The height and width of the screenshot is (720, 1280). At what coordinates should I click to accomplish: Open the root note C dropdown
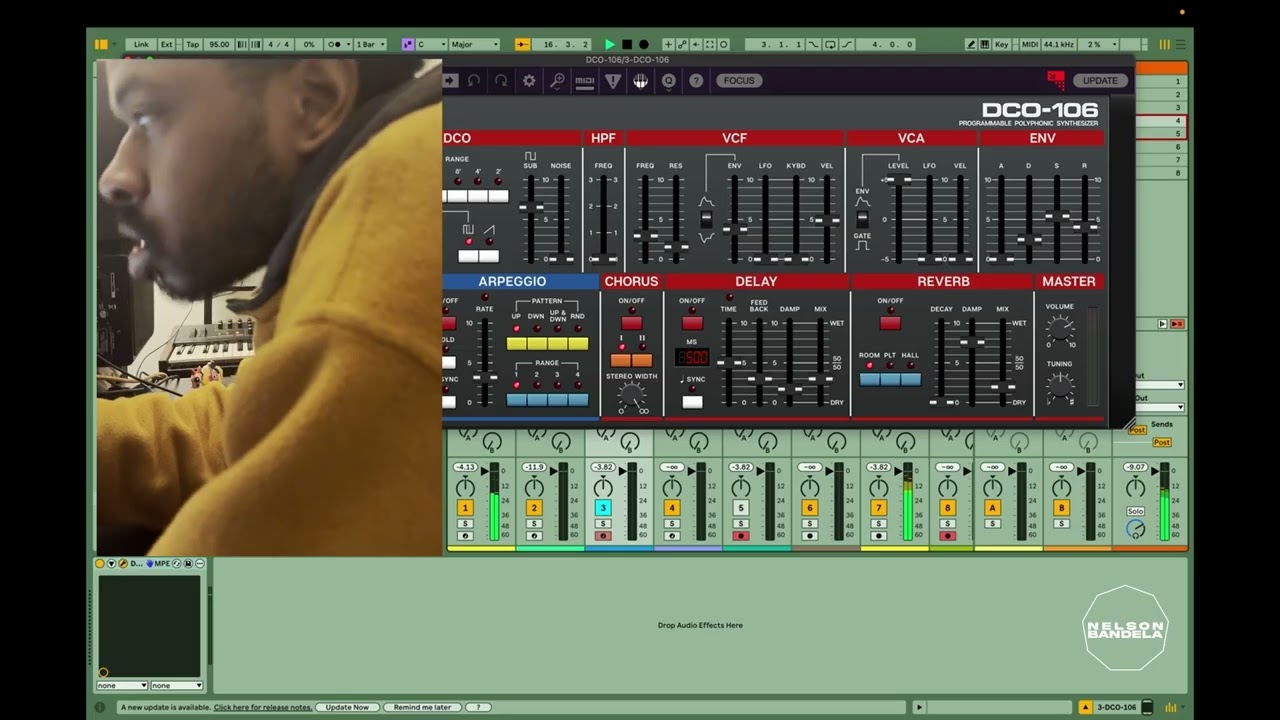click(432, 44)
